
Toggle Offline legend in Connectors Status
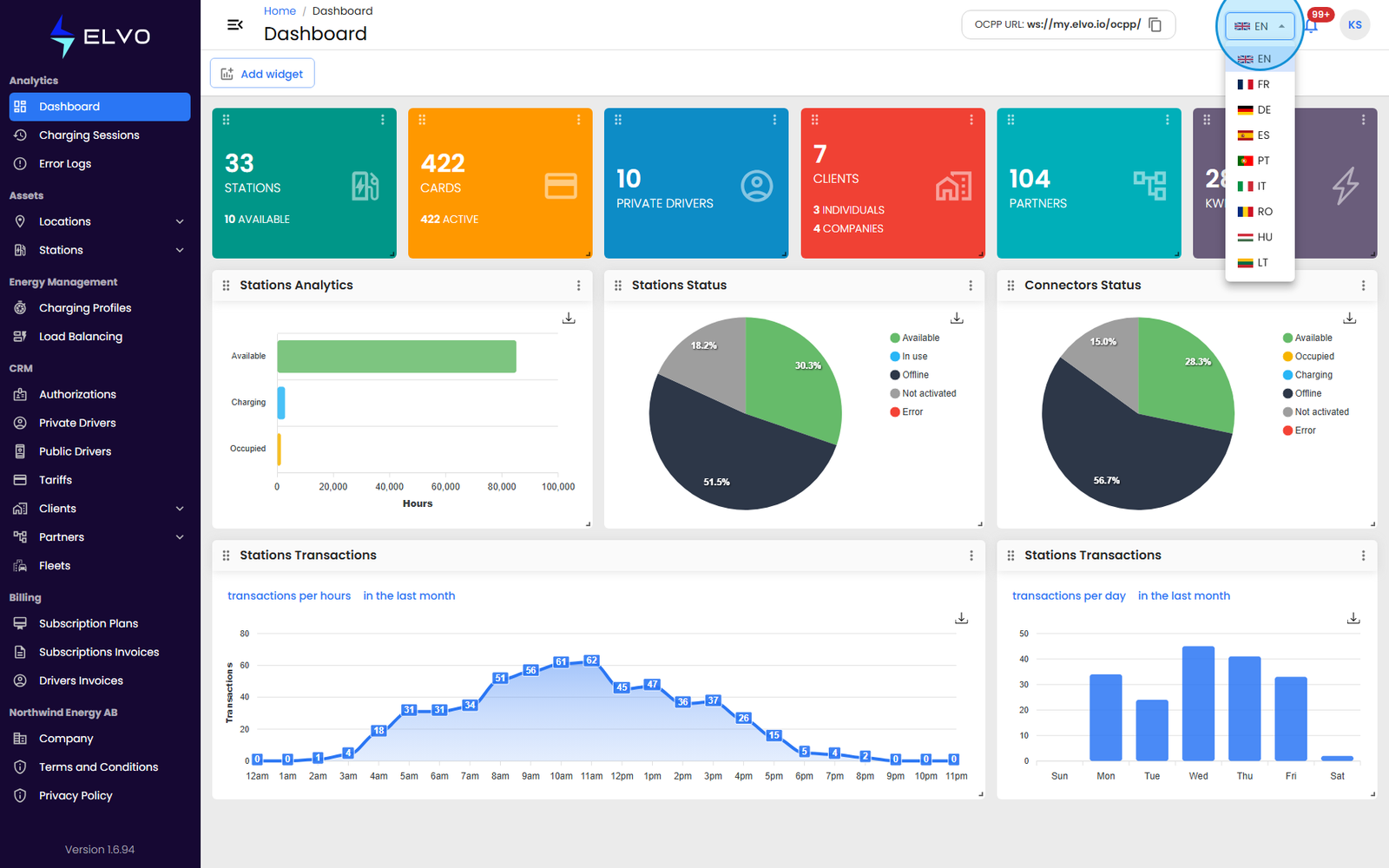(x=1302, y=393)
